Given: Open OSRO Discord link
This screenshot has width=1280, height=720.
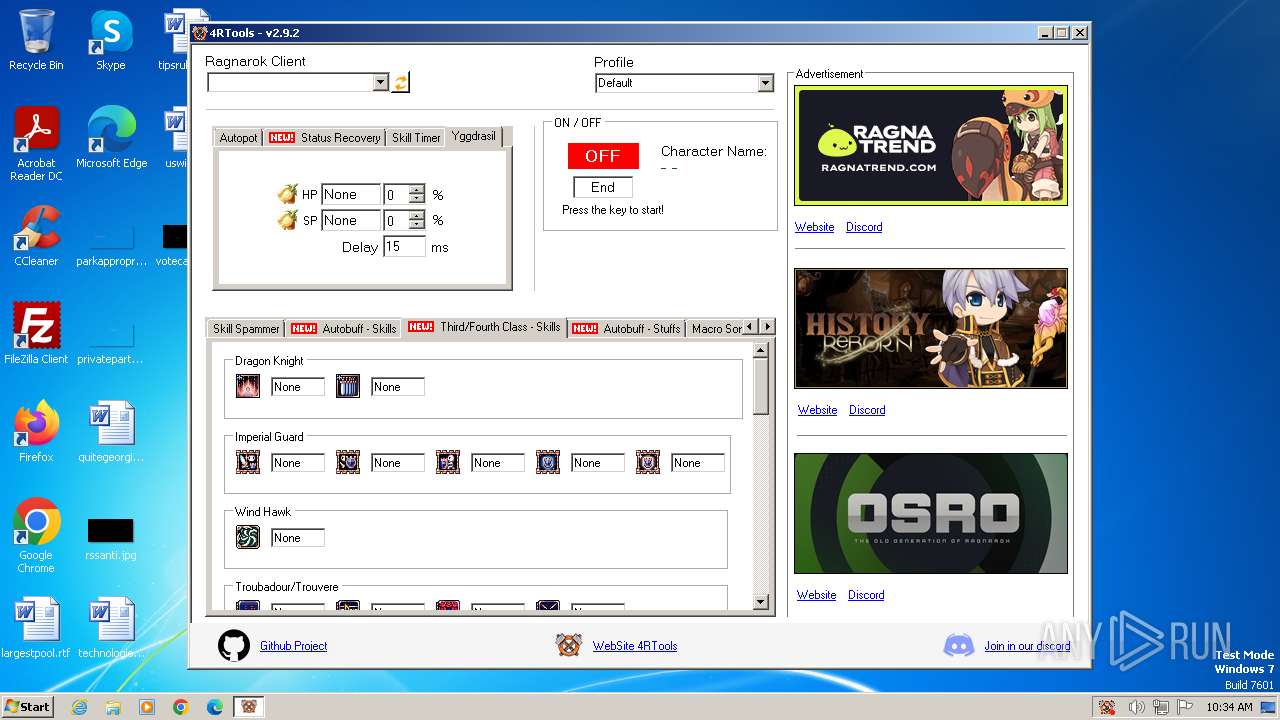Looking at the screenshot, I should pos(866,595).
